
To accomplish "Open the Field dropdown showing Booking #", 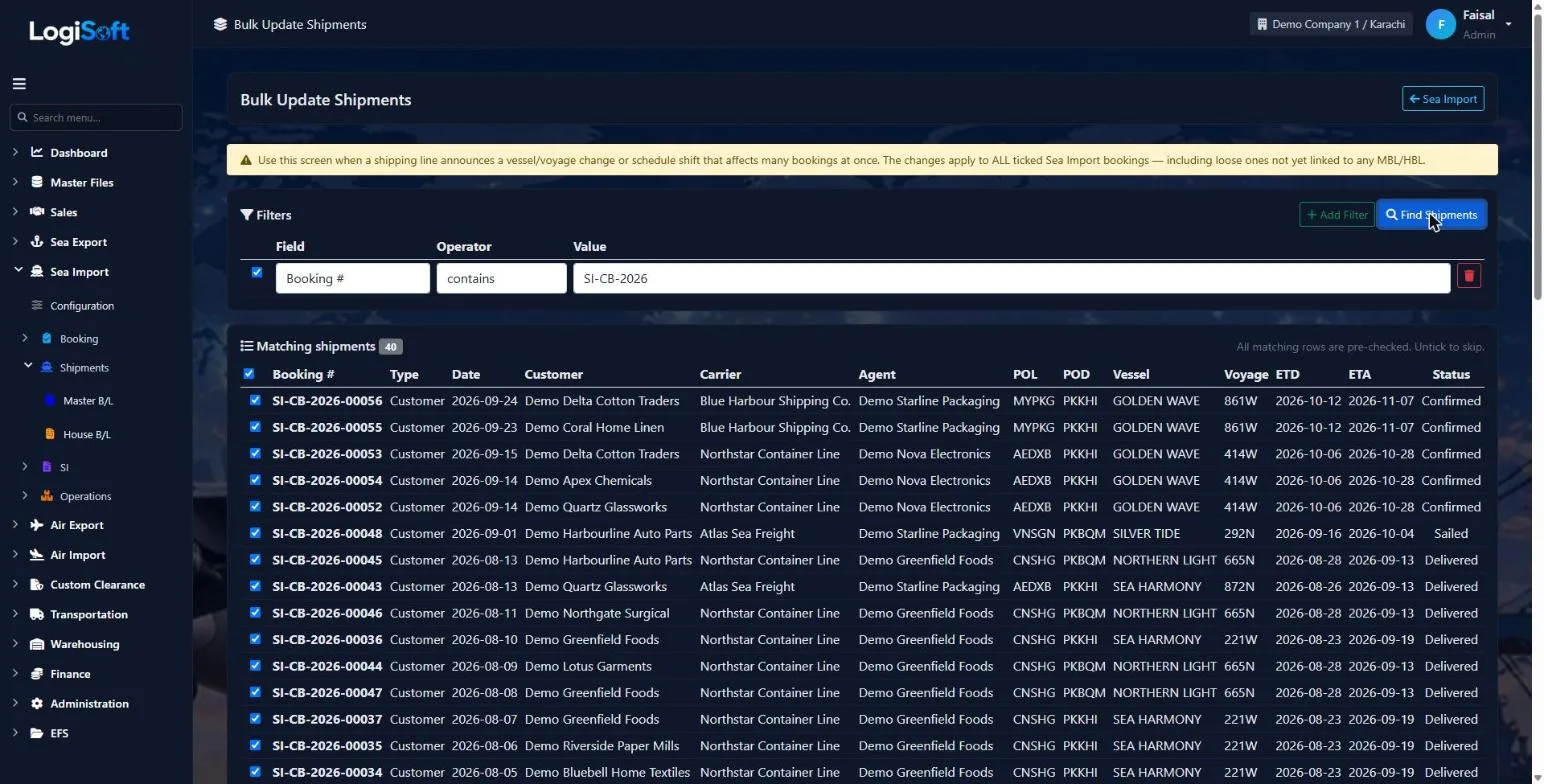I will 353,278.
